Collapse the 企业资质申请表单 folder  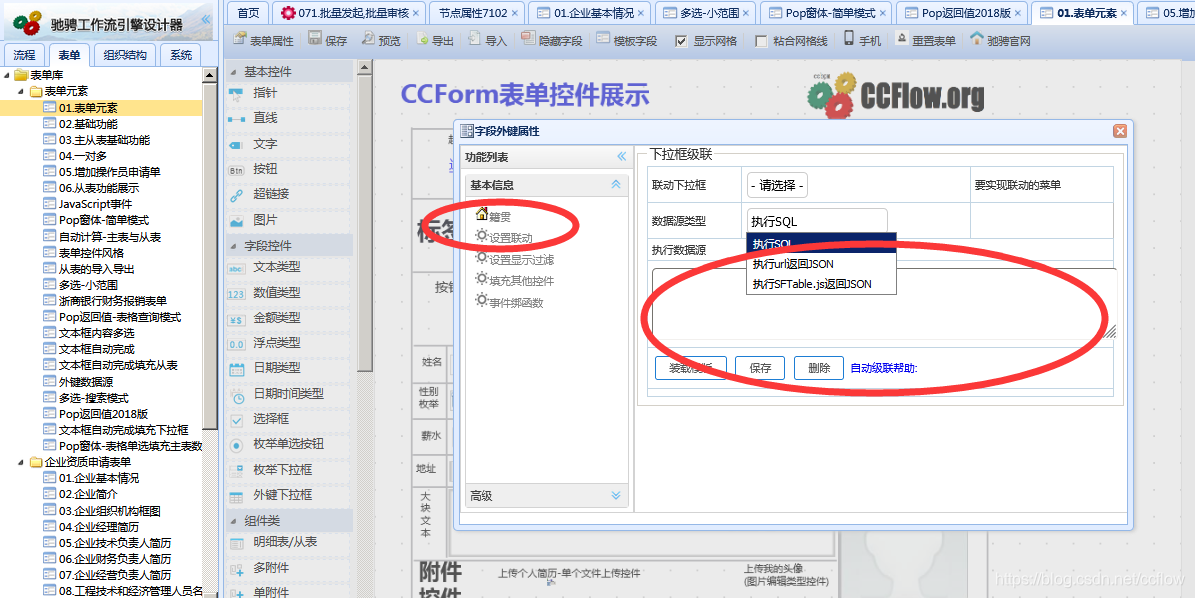pos(20,462)
